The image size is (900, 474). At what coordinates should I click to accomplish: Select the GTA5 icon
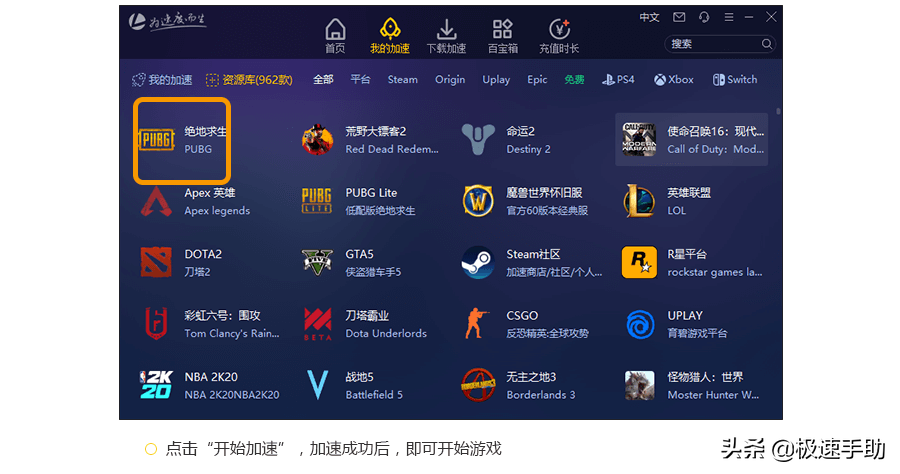[x=317, y=262]
